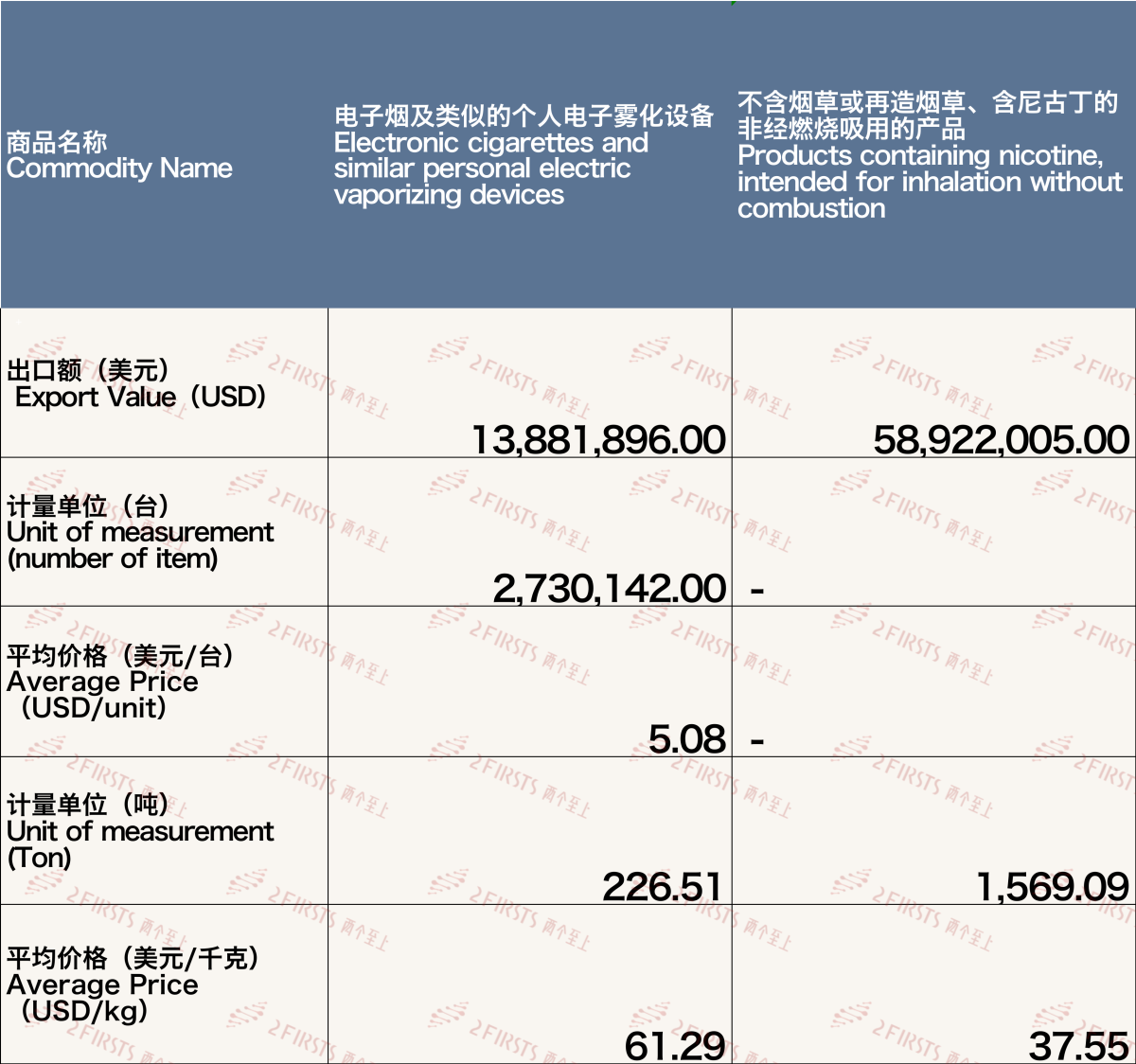Select the value 61.29
Image resolution: width=1136 pixels, height=1064 pixels.
[x=675, y=1046]
